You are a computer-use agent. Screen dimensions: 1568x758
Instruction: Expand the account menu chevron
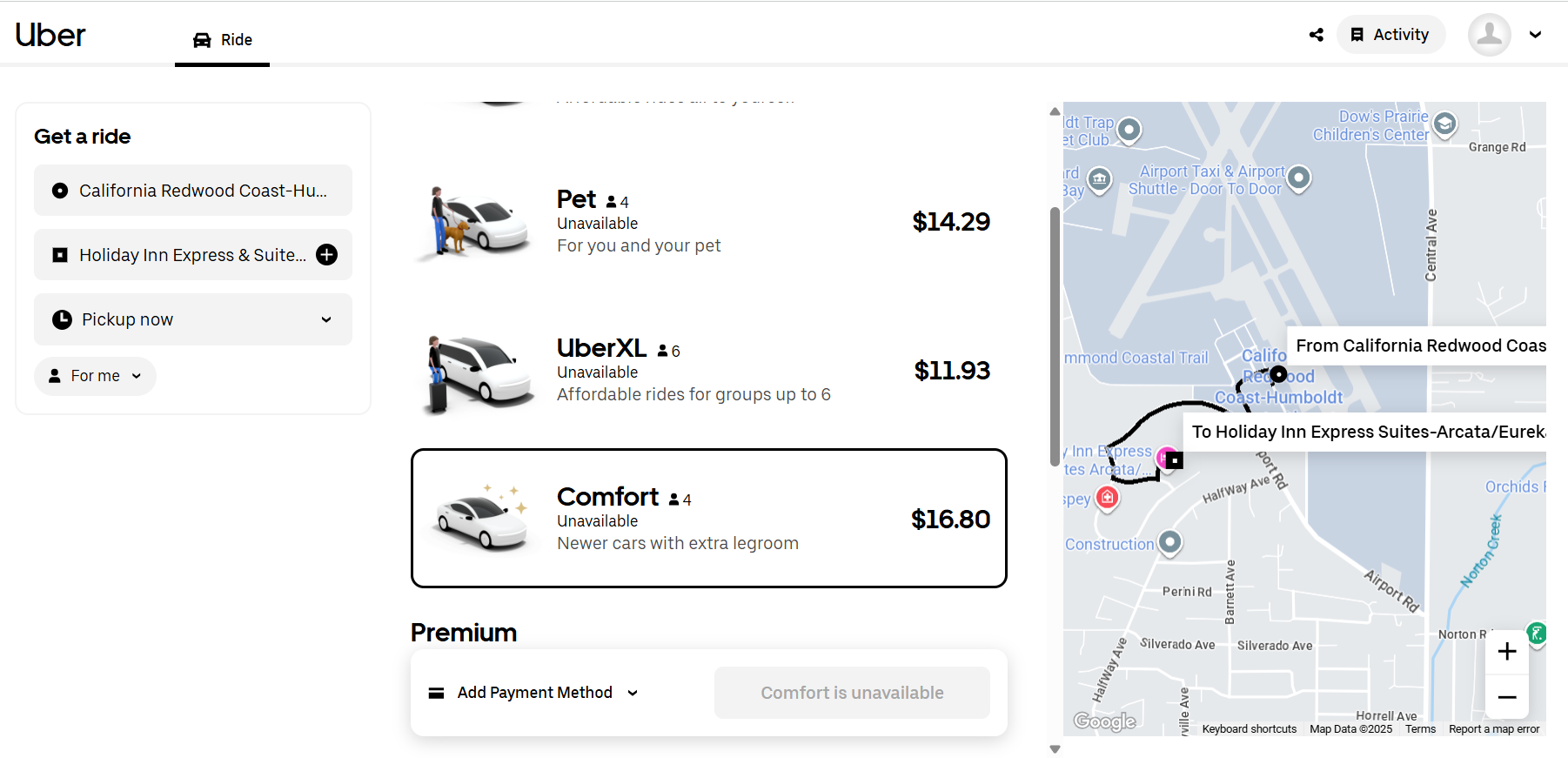coord(1536,35)
